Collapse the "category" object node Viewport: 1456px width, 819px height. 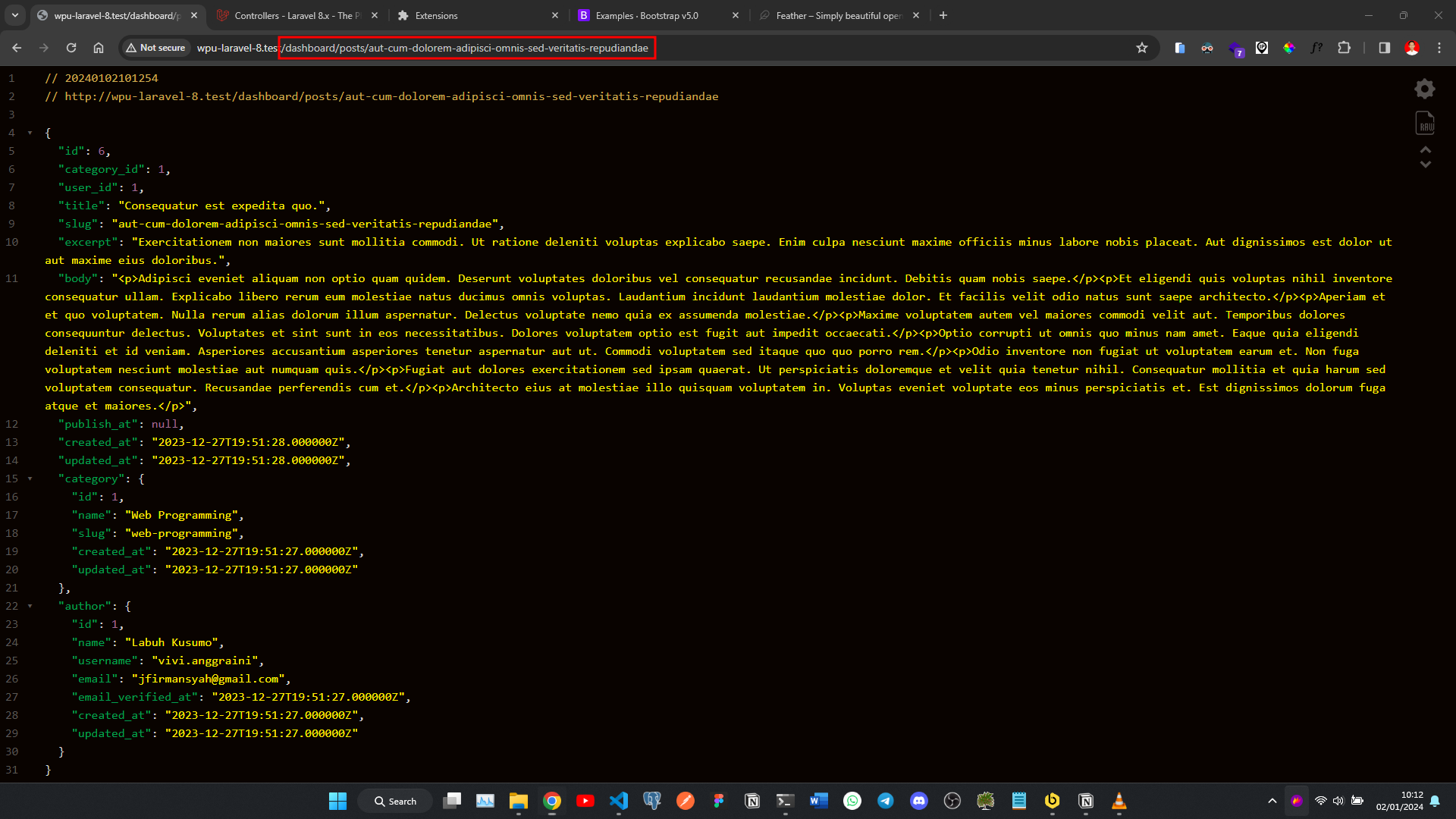point(30,479)
